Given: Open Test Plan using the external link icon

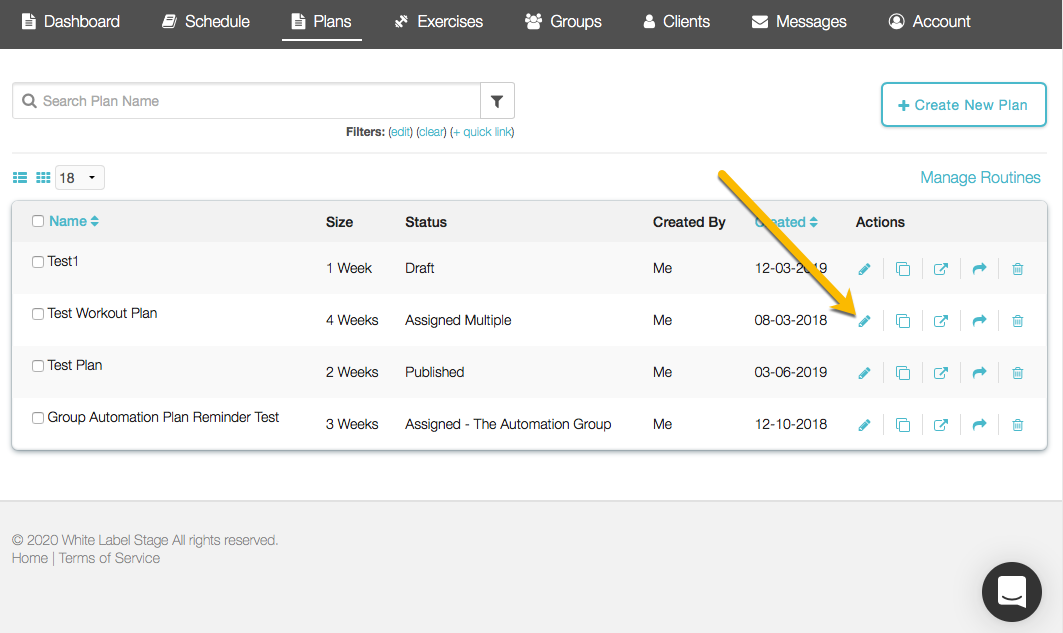Looking at the screenshot, I should [940, 373].
